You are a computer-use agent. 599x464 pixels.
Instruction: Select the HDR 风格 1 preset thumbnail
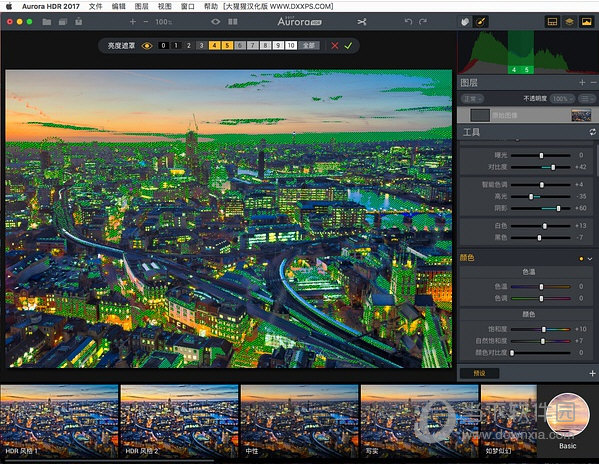point(59,421)
